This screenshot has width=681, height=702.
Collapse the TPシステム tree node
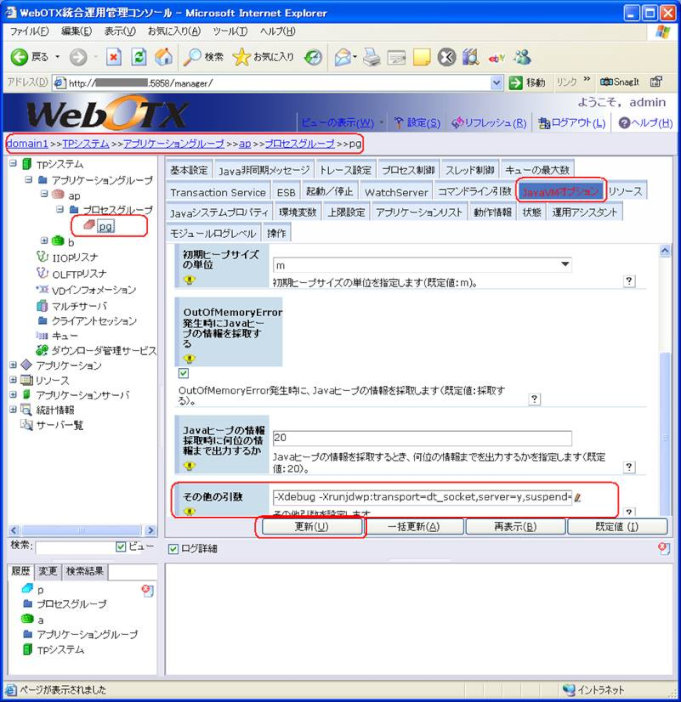click(11, 164)
